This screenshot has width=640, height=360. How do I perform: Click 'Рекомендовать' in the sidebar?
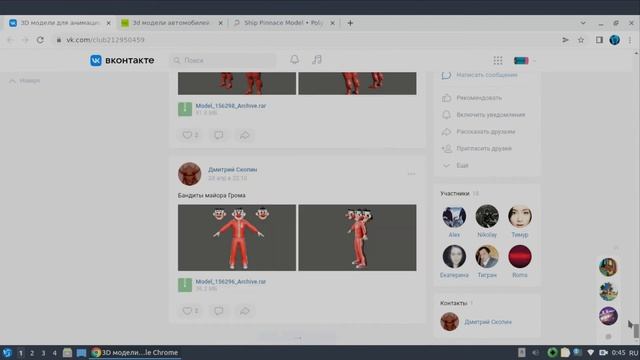(x=479, y=98)
